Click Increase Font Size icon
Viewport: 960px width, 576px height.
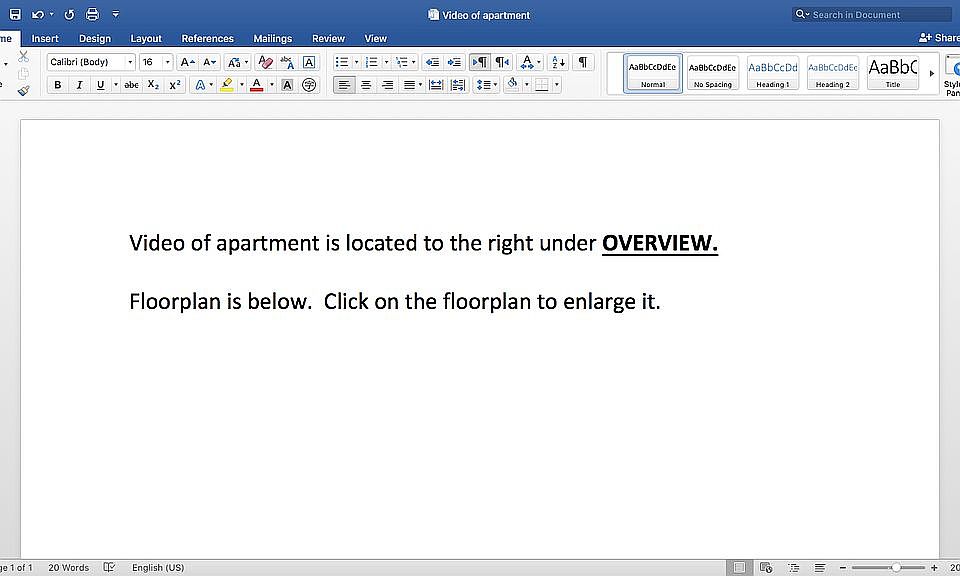[x=187, y=62]
